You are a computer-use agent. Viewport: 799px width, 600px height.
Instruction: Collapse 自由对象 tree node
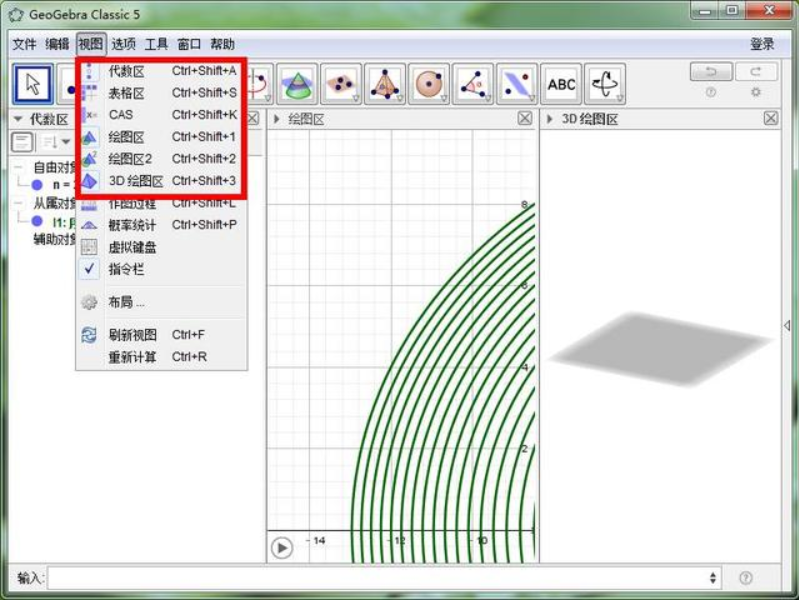click(x=18, y=167)
